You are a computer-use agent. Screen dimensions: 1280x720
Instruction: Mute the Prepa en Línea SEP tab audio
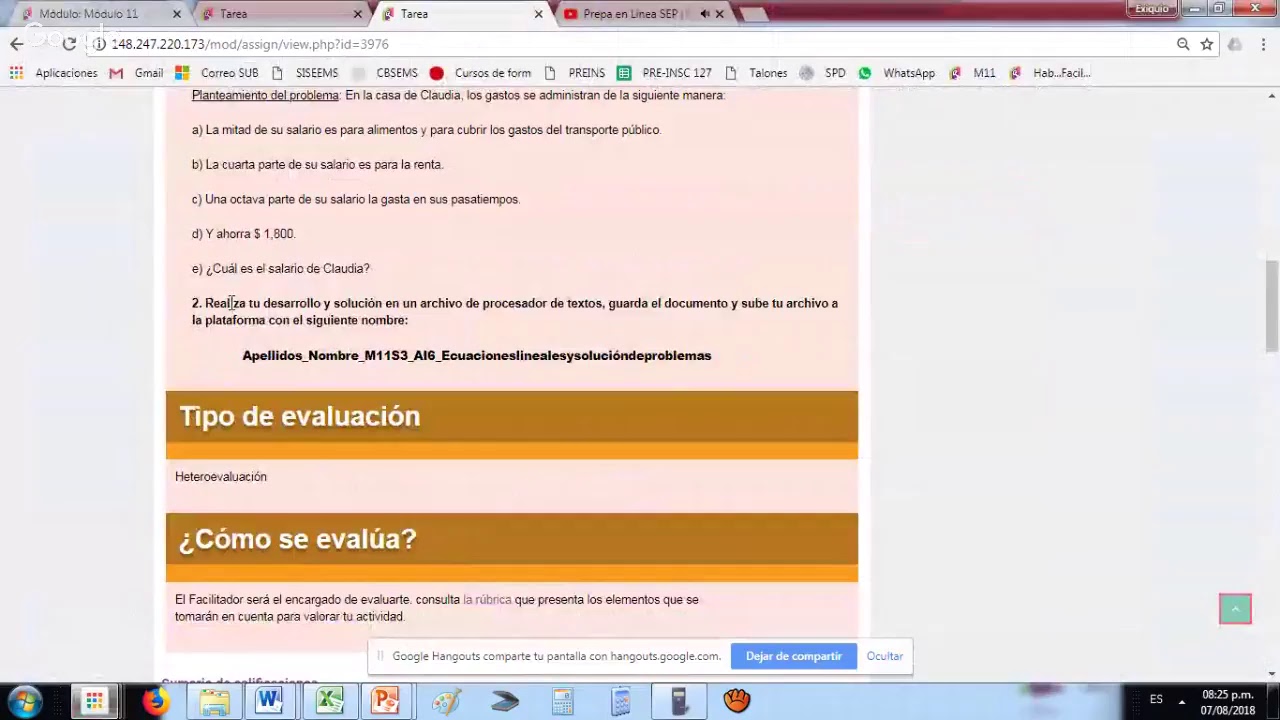[705, 14]
